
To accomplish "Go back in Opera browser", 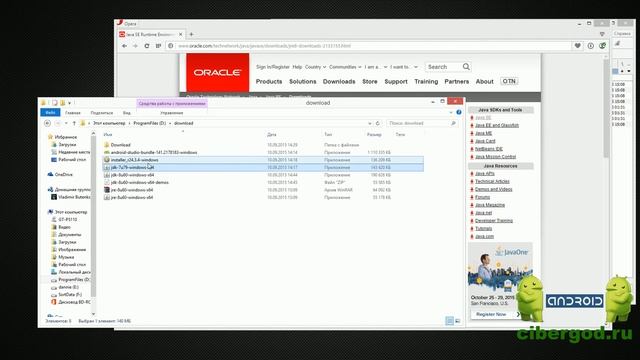I will coord(124,46).
